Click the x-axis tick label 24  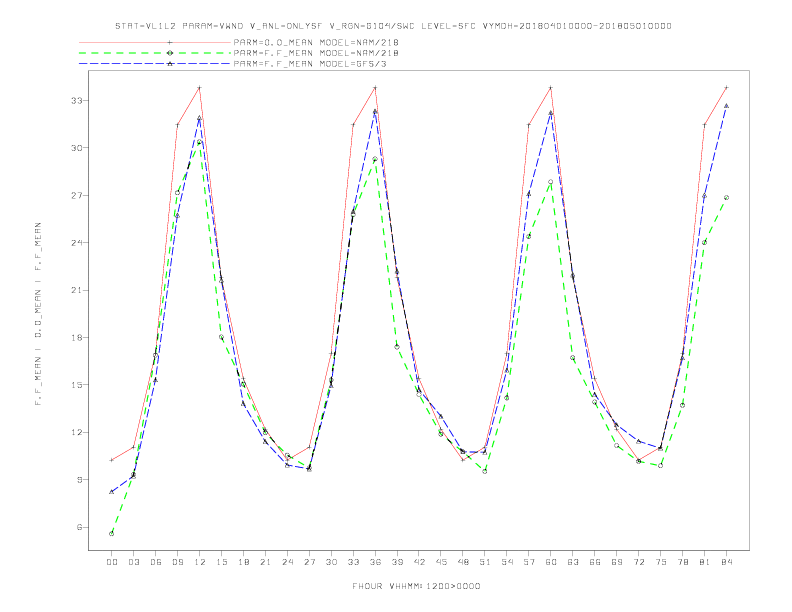287,562
